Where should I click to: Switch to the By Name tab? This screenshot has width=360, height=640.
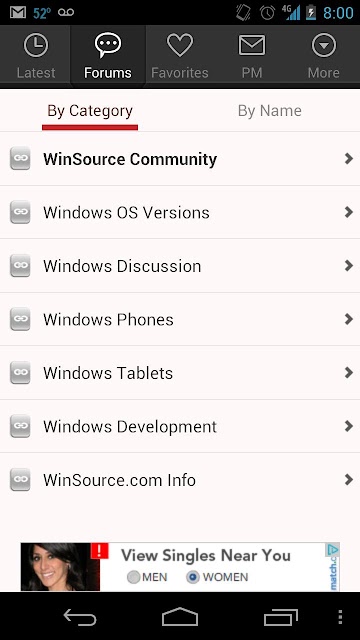[270, 111]
